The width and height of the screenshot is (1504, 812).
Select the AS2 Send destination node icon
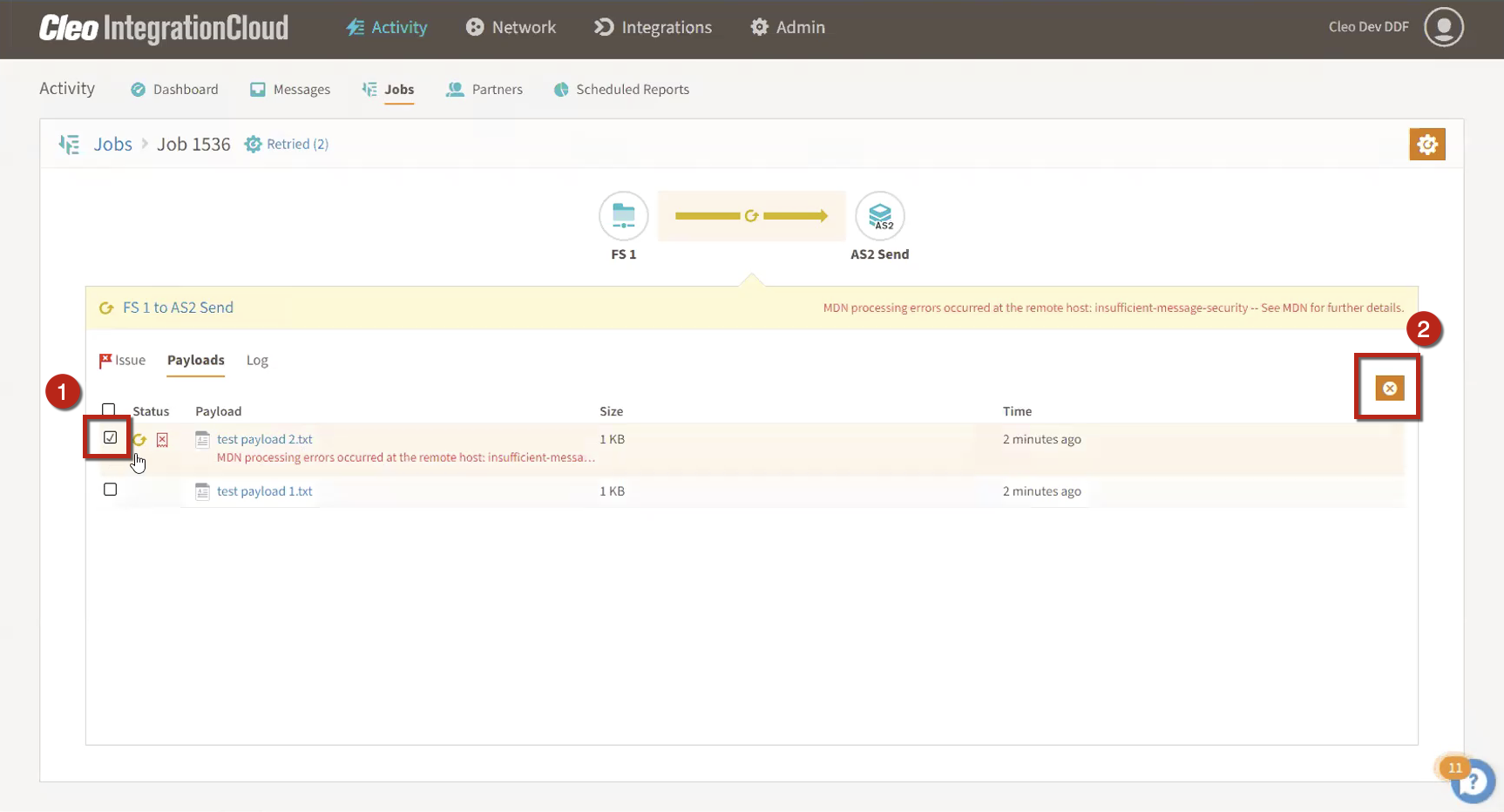coord(880,215)
